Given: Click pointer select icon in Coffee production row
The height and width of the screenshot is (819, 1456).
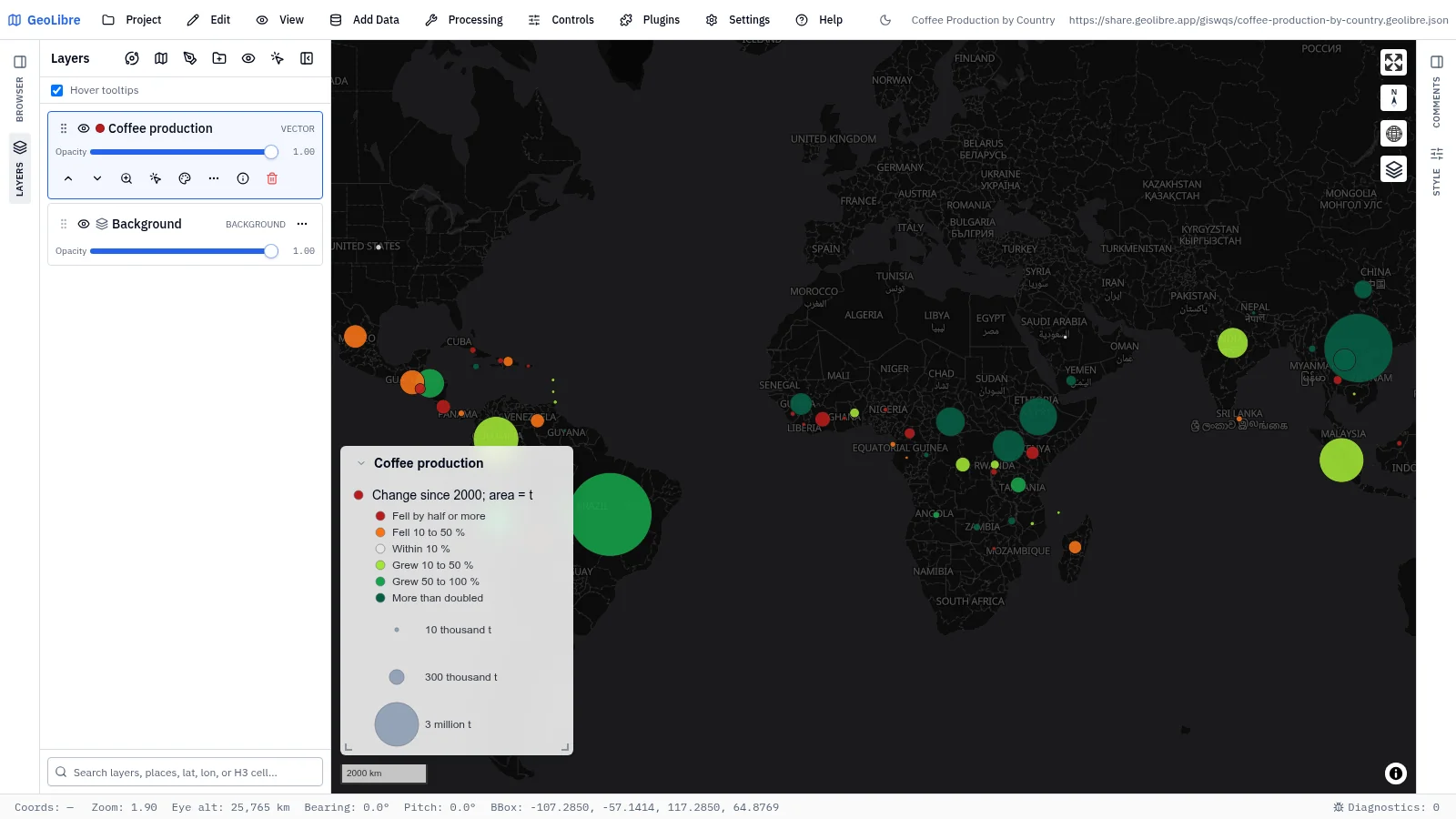Looking at the screenshot, I should [156, 178].
